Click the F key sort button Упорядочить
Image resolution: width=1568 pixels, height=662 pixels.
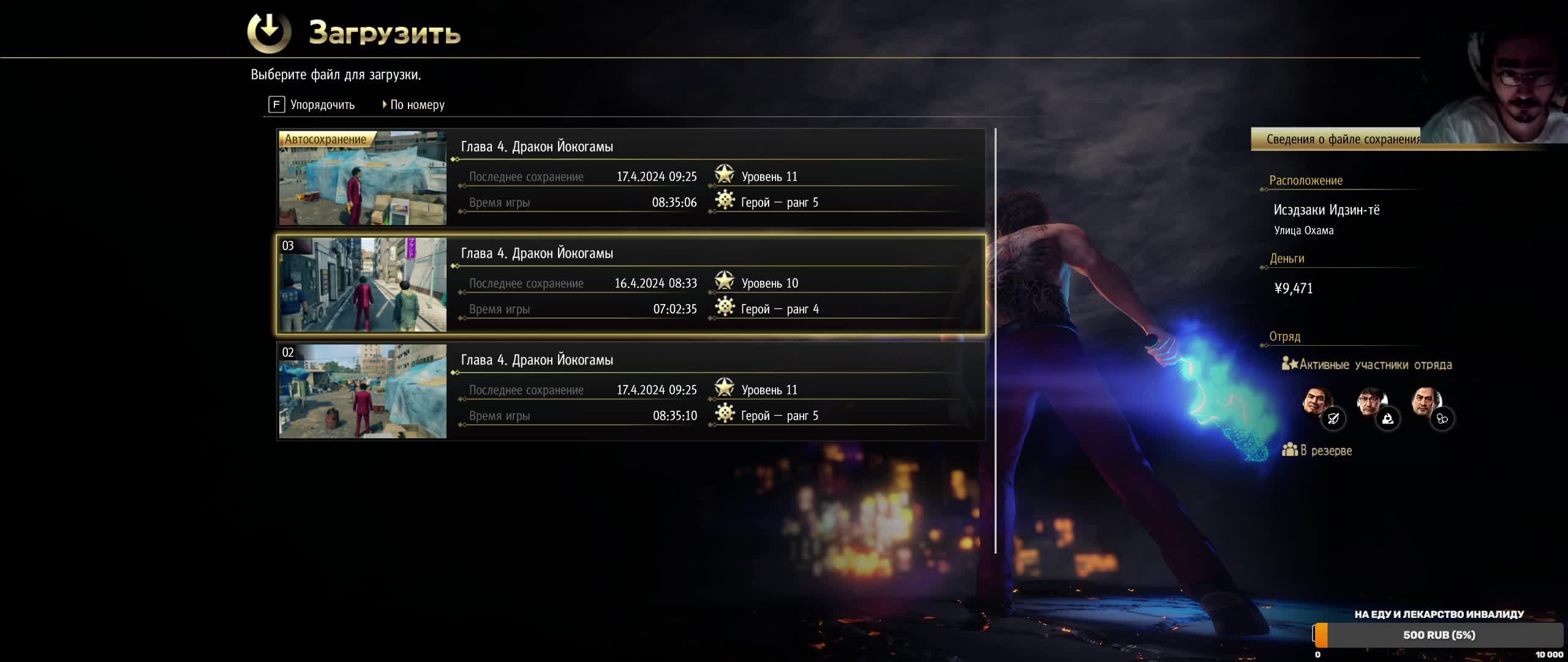pyautogui.click(x=312, y=104)
